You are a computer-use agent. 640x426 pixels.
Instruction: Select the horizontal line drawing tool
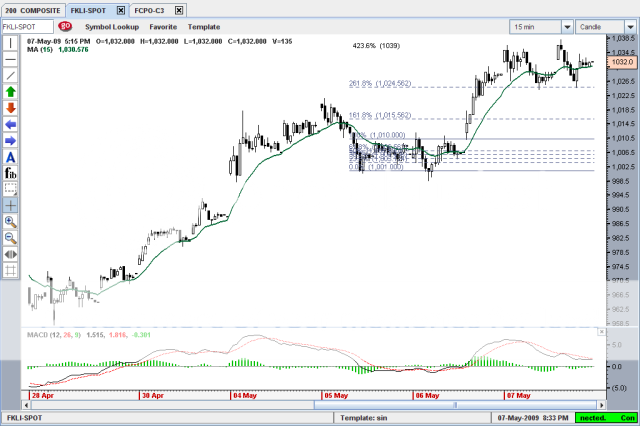pos(10,59)
